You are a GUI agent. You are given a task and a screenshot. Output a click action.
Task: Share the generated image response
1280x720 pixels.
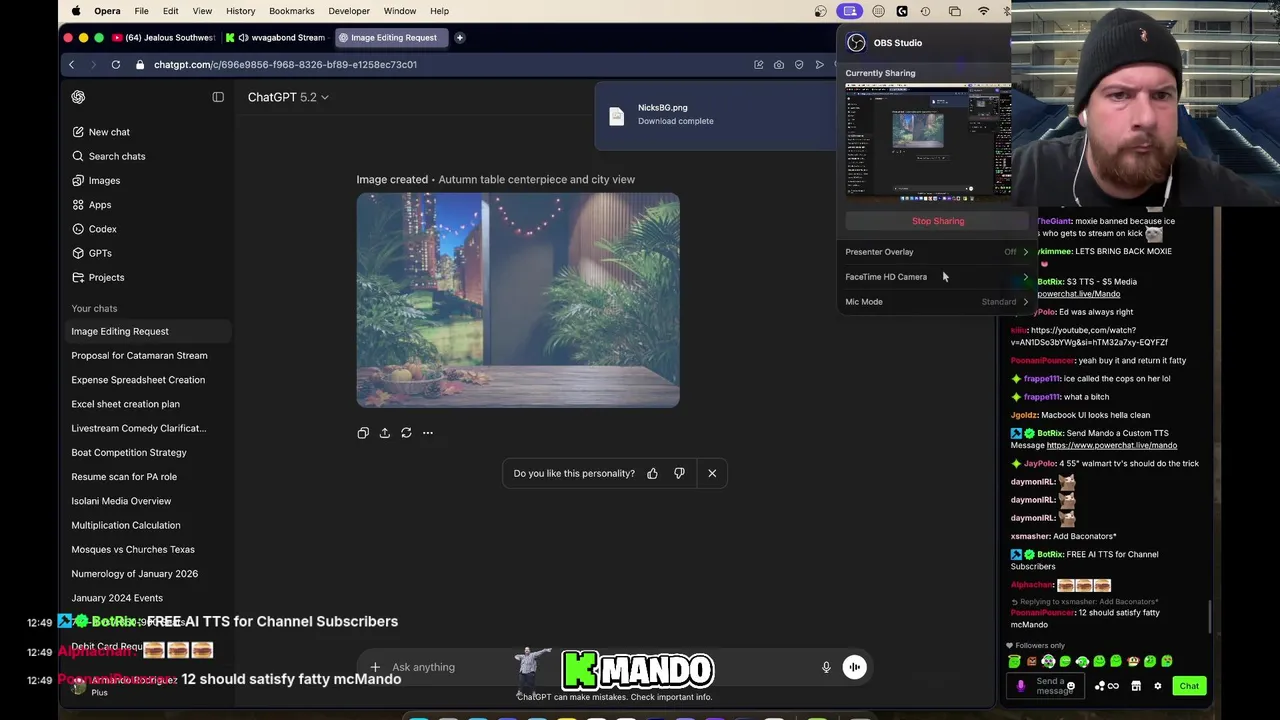(384, 433)
